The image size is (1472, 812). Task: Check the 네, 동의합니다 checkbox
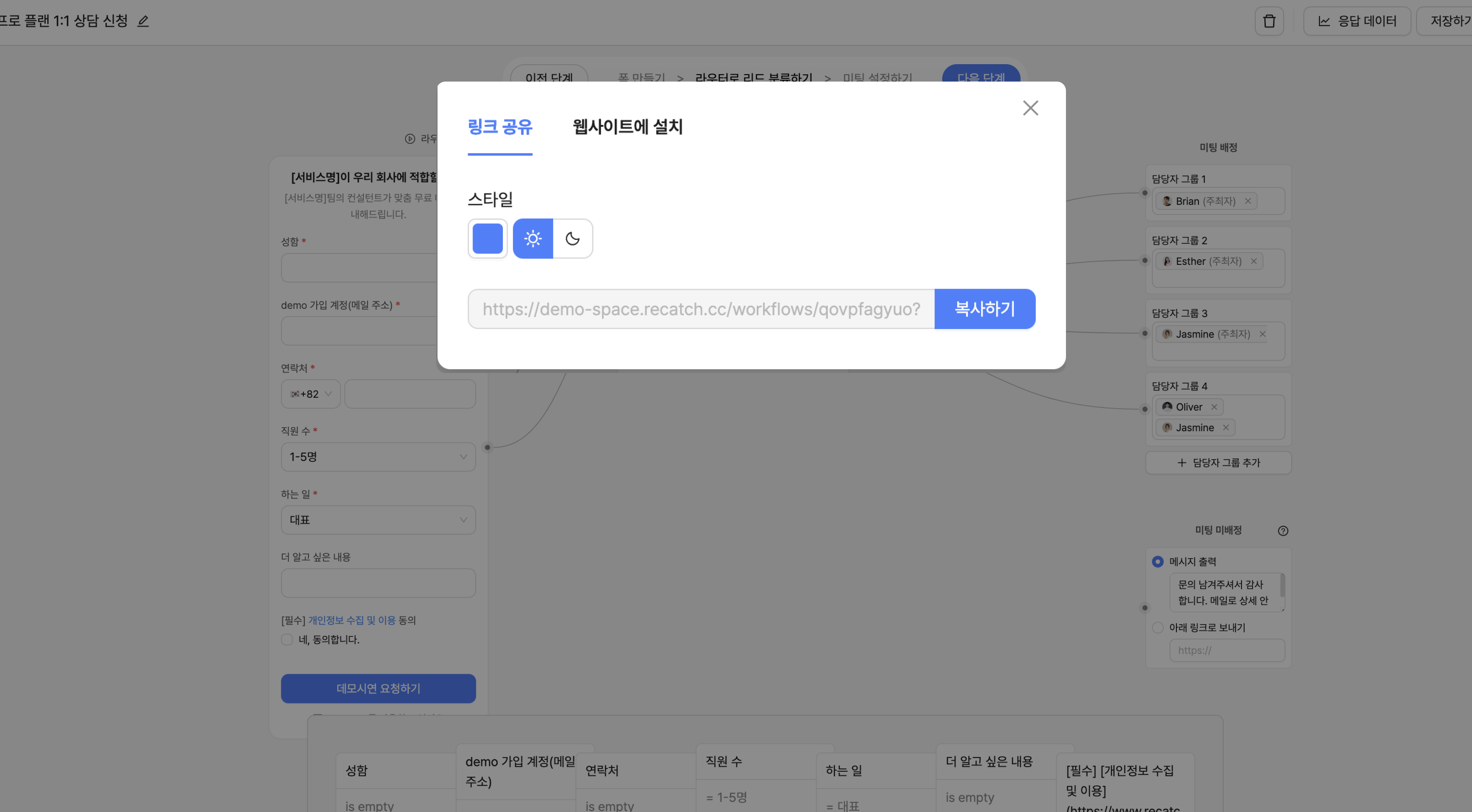(287, 639)
